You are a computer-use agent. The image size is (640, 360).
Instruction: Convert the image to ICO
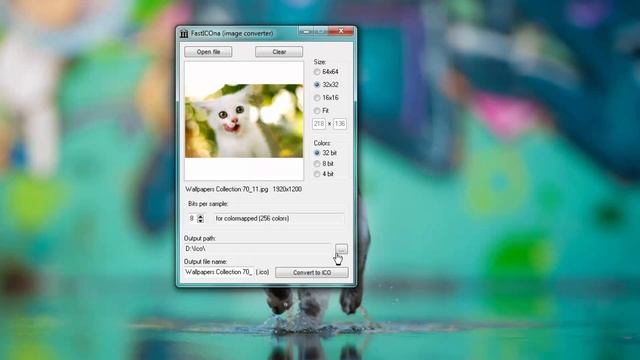coord(312,273)
